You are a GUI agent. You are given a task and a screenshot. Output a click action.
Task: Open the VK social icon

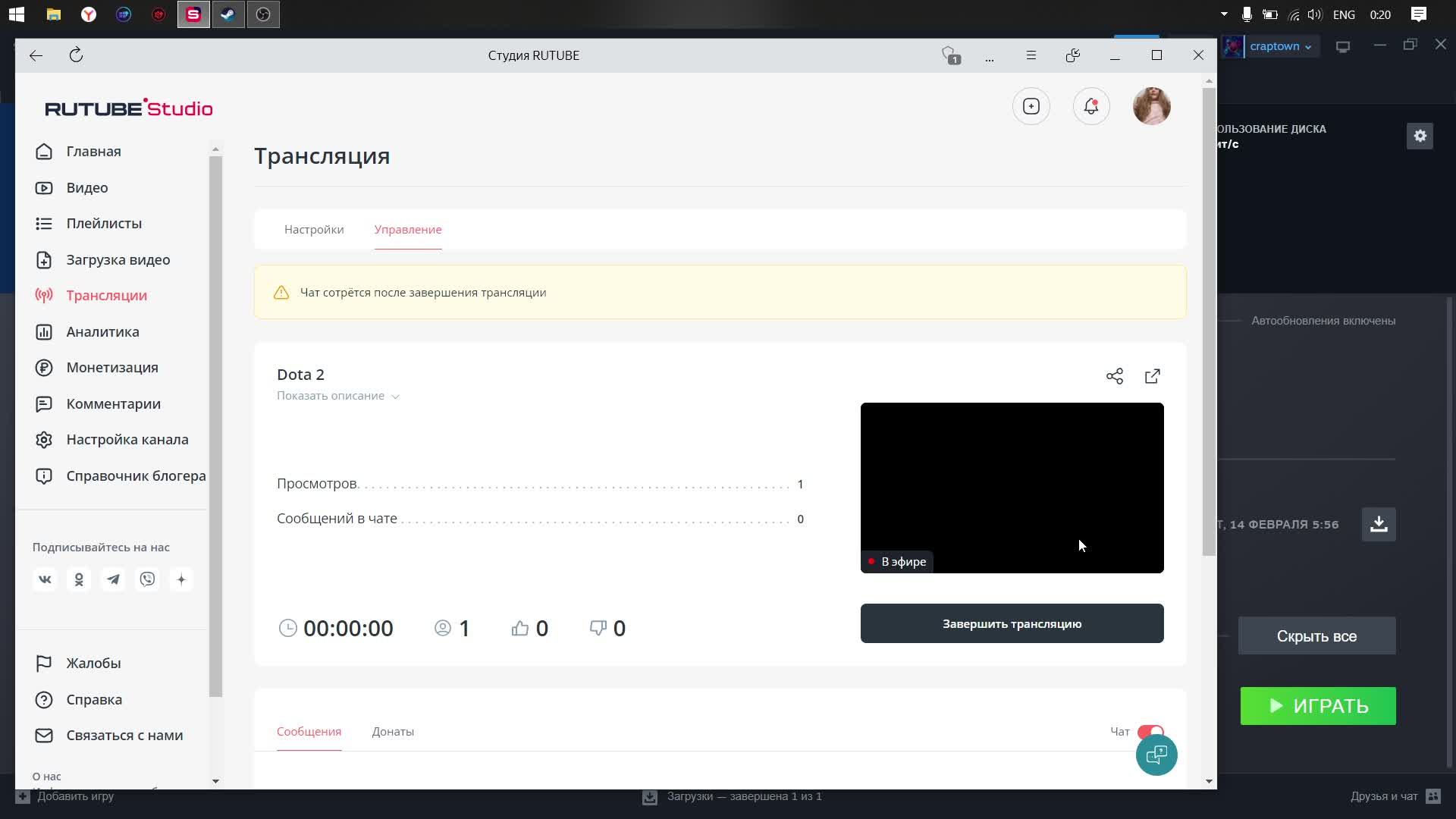click(x=45, y=580)
